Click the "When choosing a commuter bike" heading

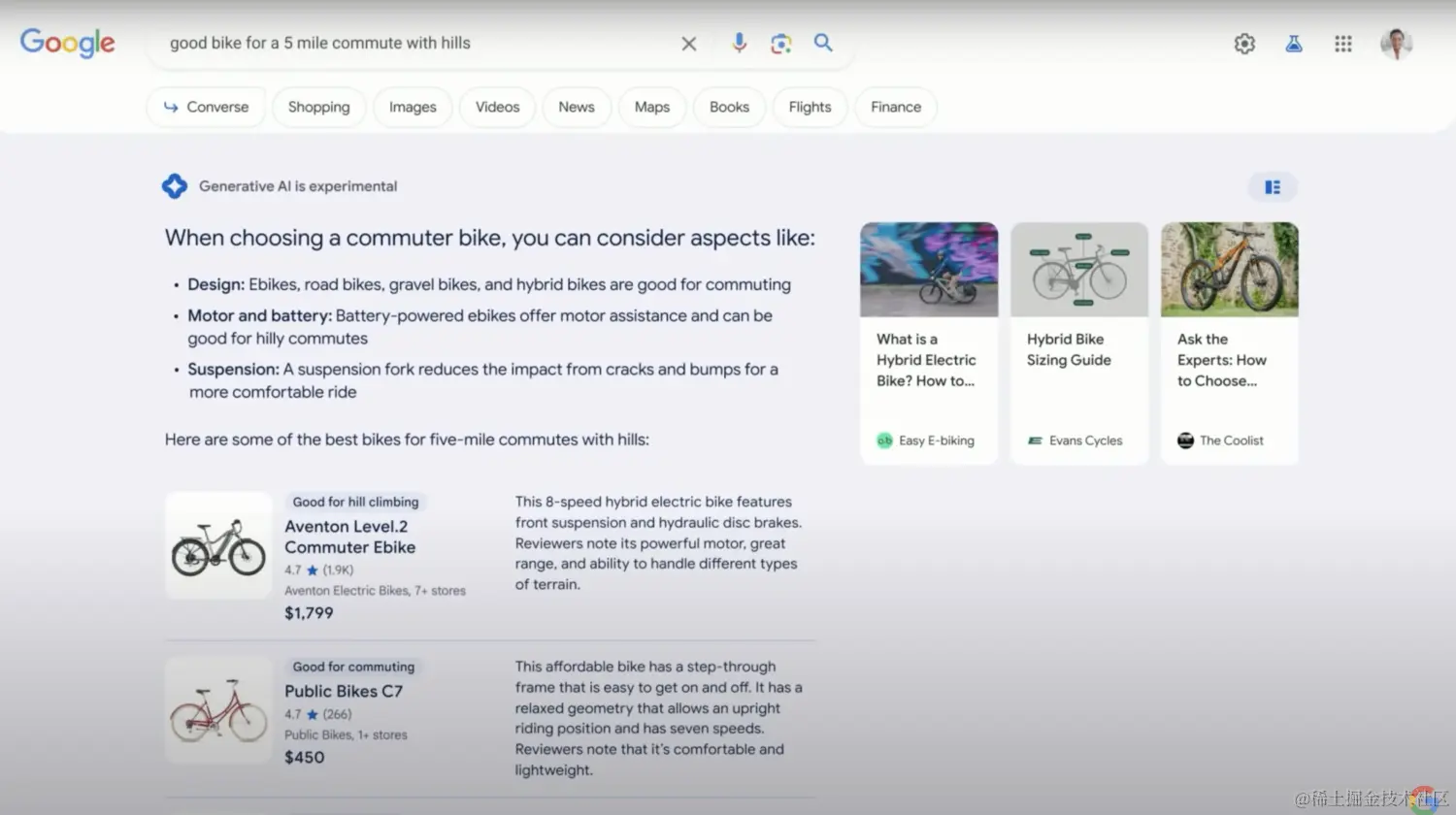490,238
